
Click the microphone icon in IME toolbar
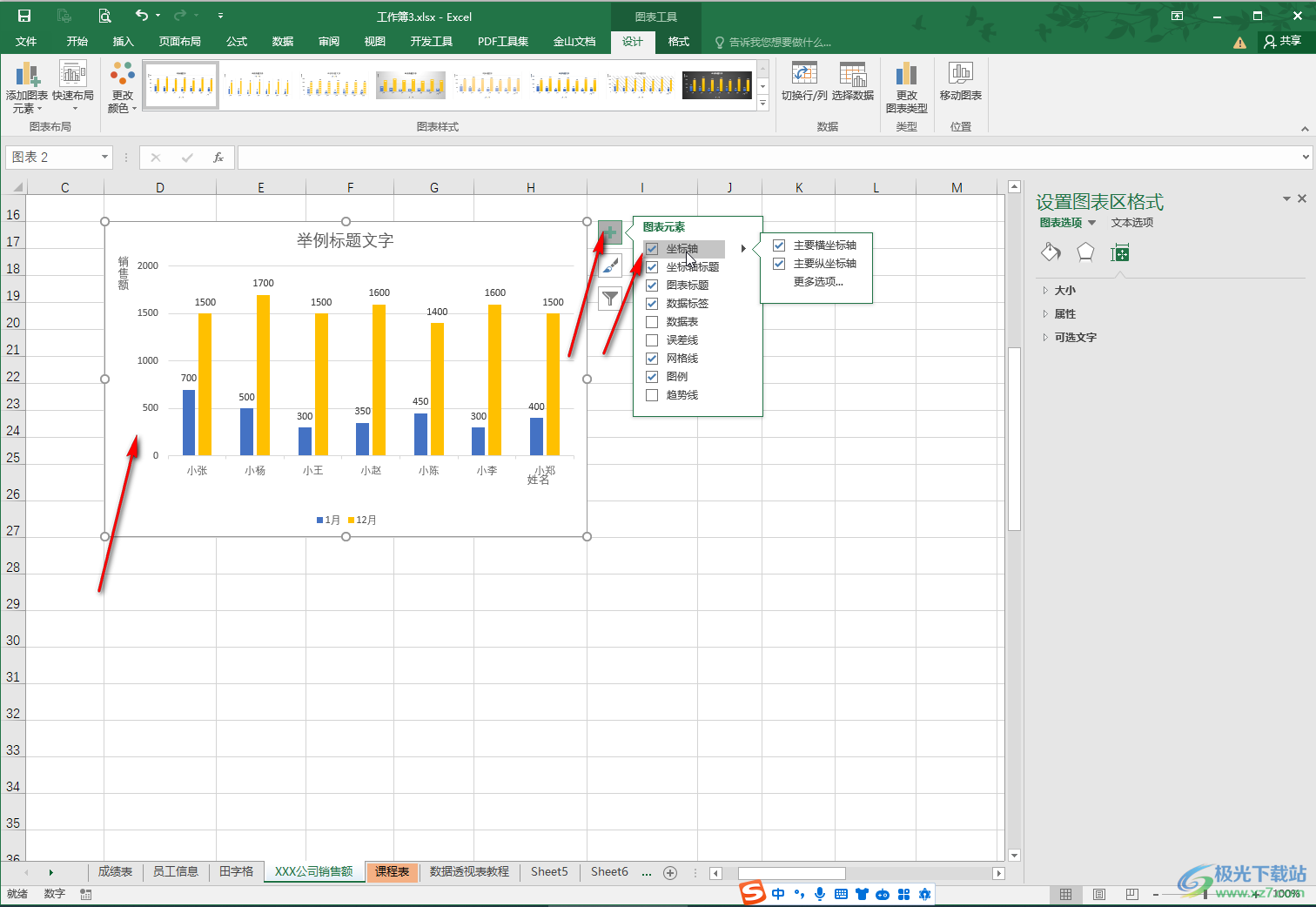pyautogui.click(x=820, y=894)
